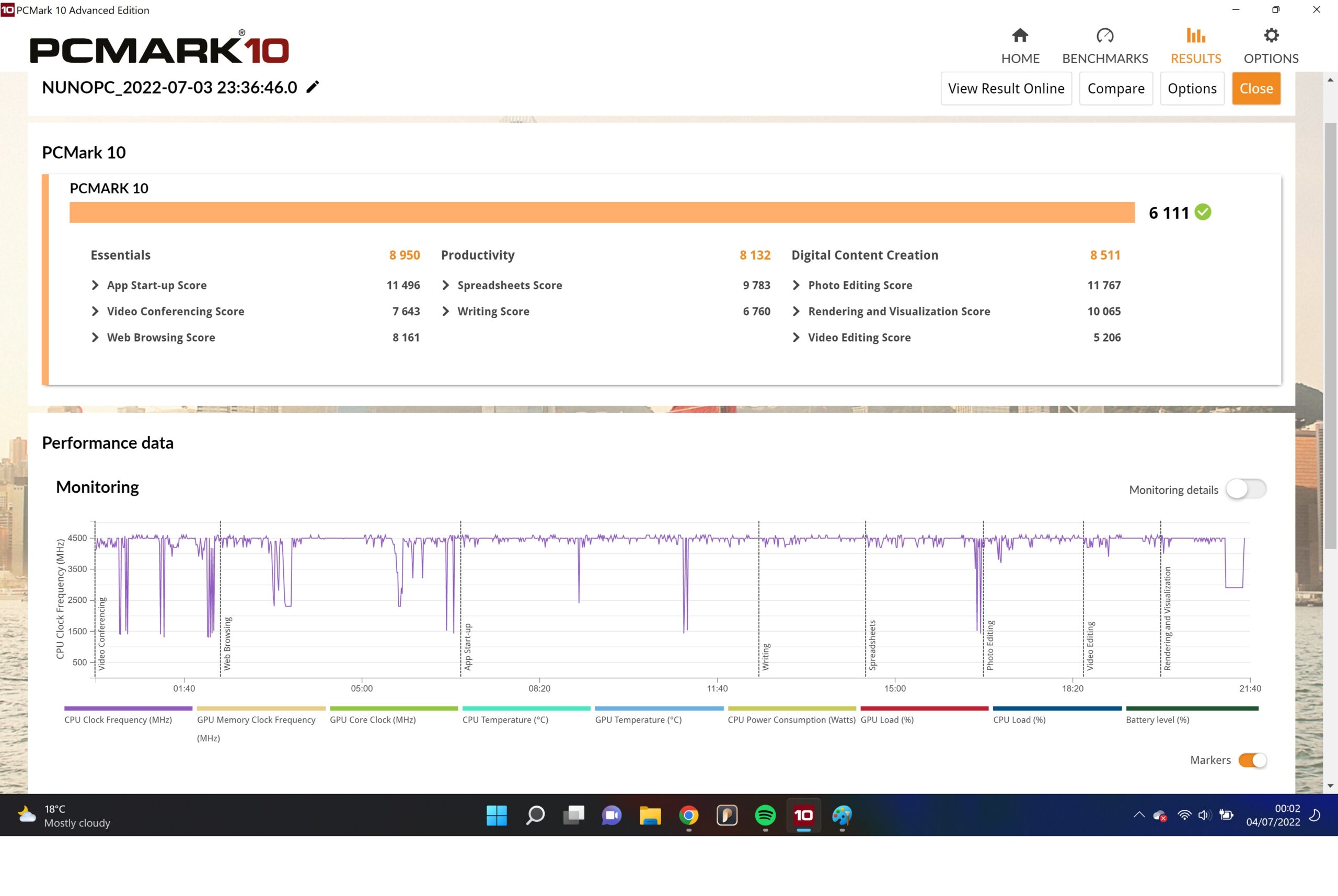
Task: Open the Windows Start menu
Action: click(x=497, y=815)
